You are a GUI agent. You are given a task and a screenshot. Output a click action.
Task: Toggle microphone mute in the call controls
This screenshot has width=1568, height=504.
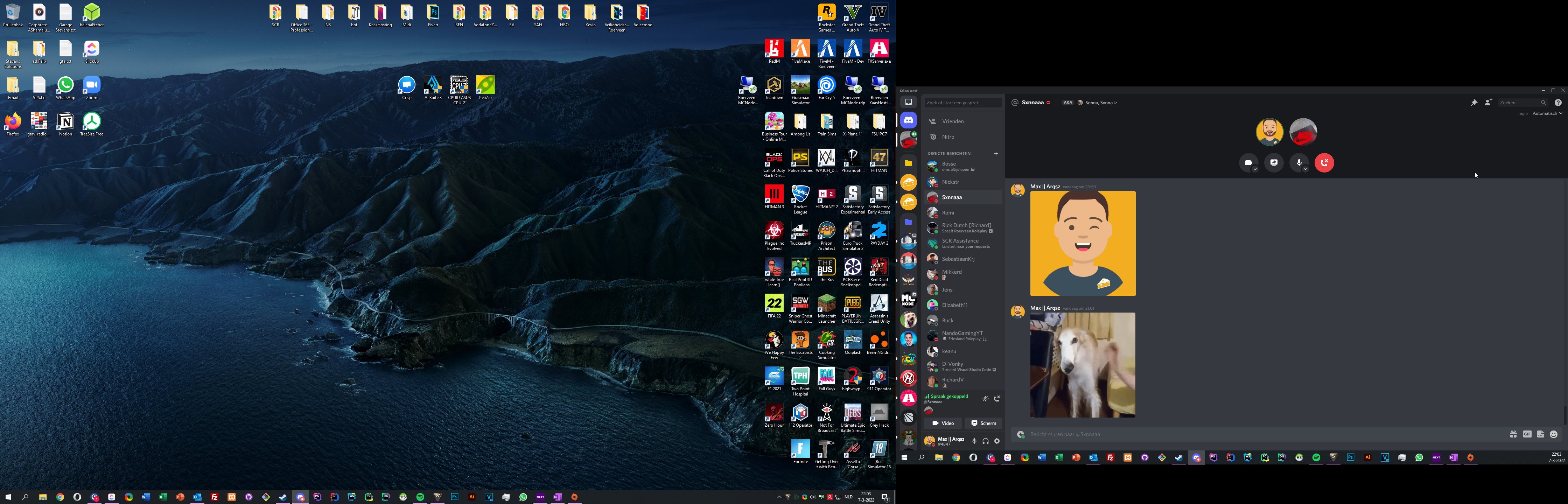[1298, 162]
